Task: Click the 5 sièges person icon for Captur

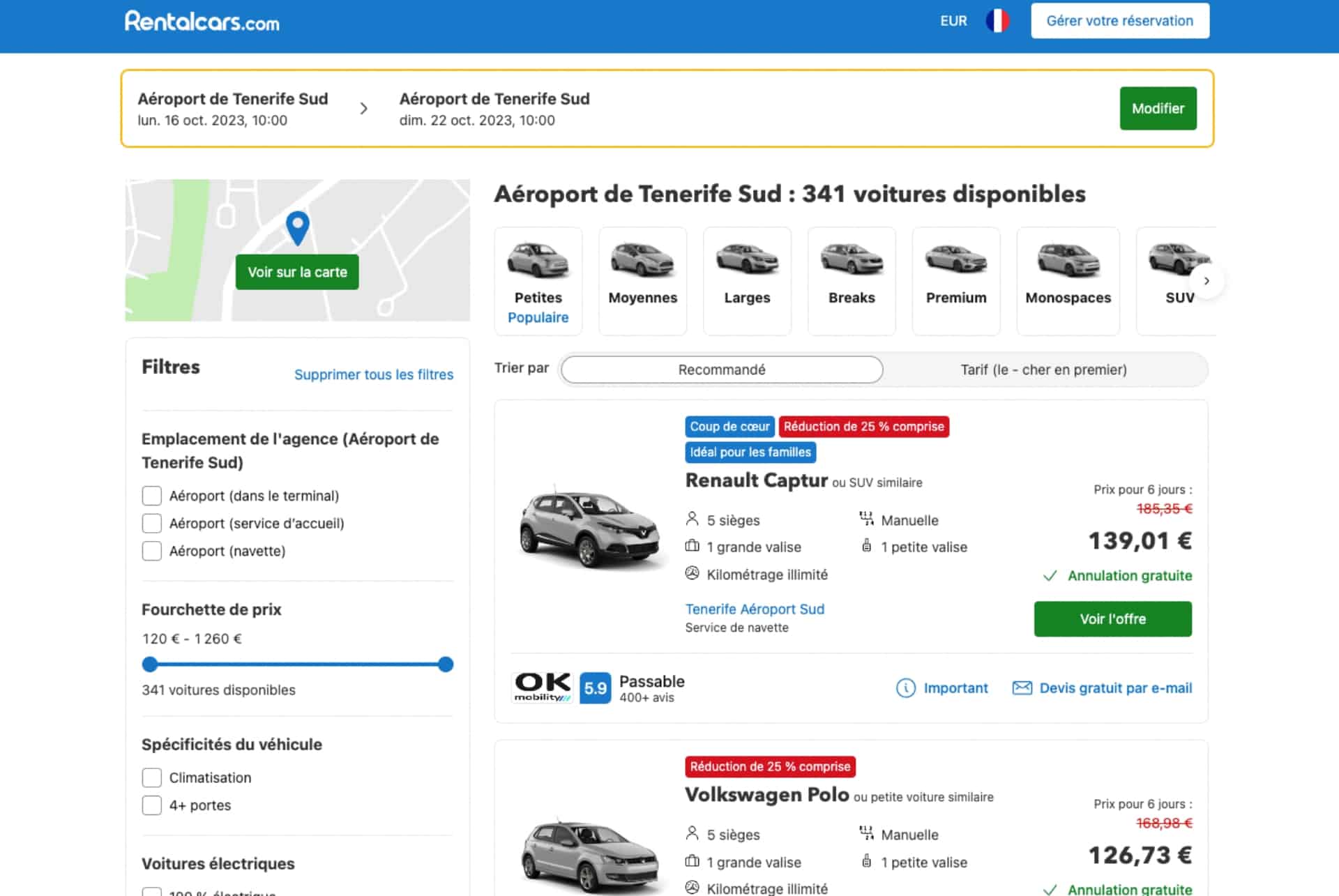Action: [x=692, y=519]
